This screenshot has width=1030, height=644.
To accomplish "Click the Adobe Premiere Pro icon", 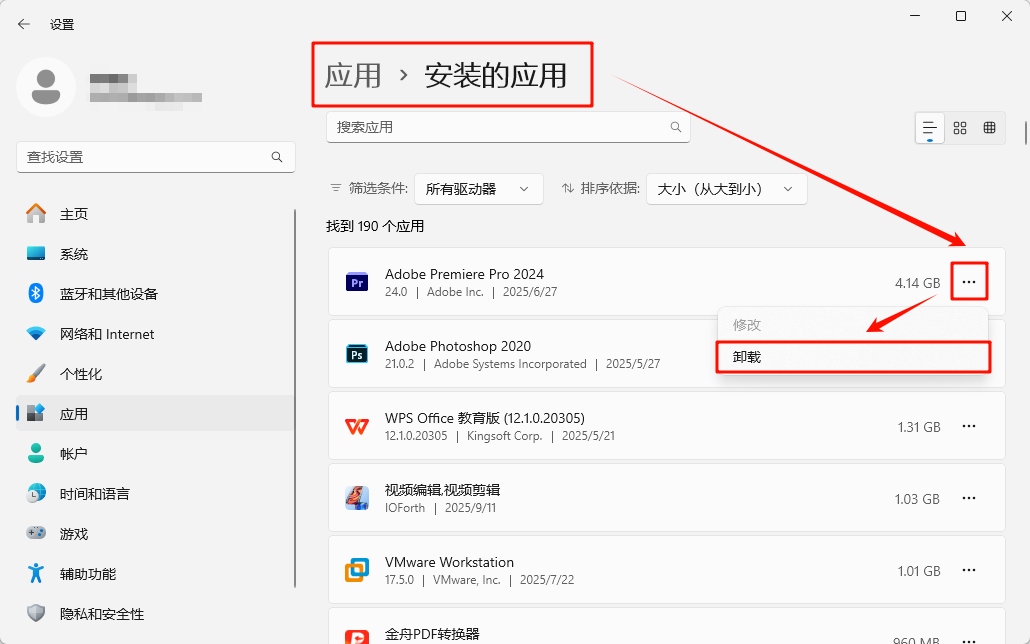I will point(357,283).
